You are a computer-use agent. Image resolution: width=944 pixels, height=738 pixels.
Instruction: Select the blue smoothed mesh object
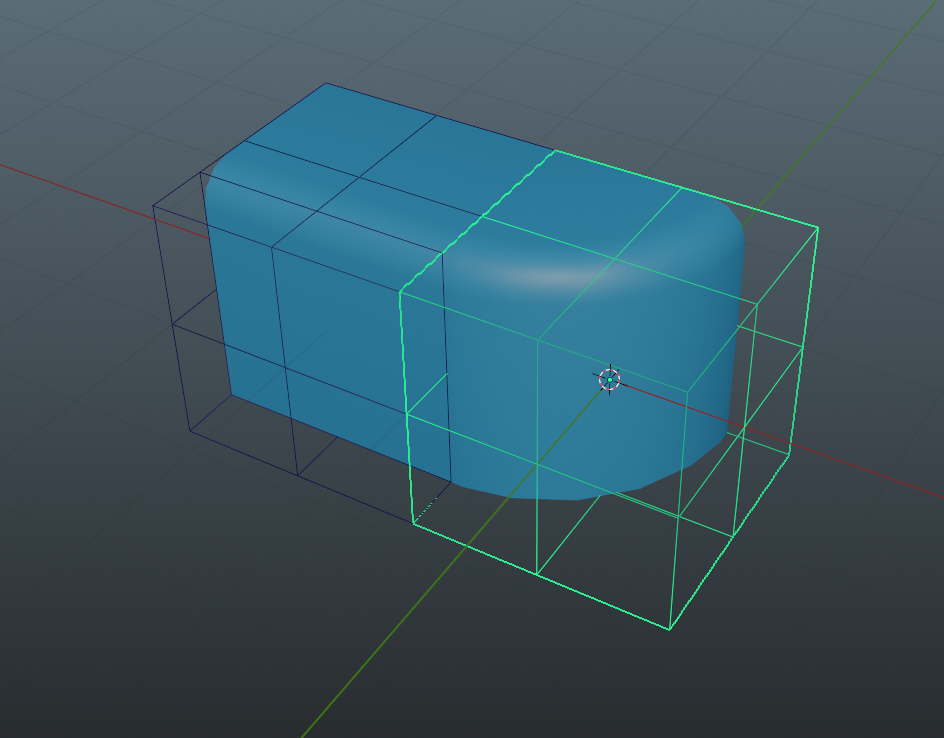coord(476,291)
